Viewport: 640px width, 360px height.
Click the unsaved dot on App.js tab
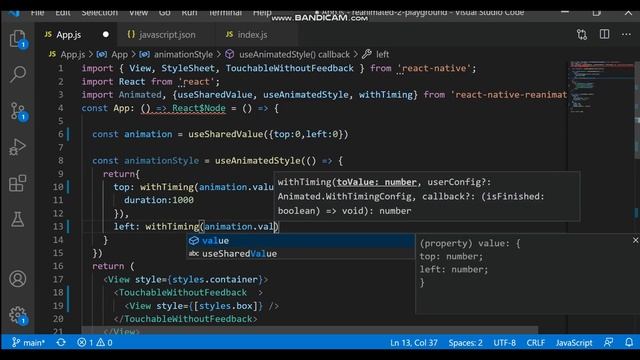106,35
